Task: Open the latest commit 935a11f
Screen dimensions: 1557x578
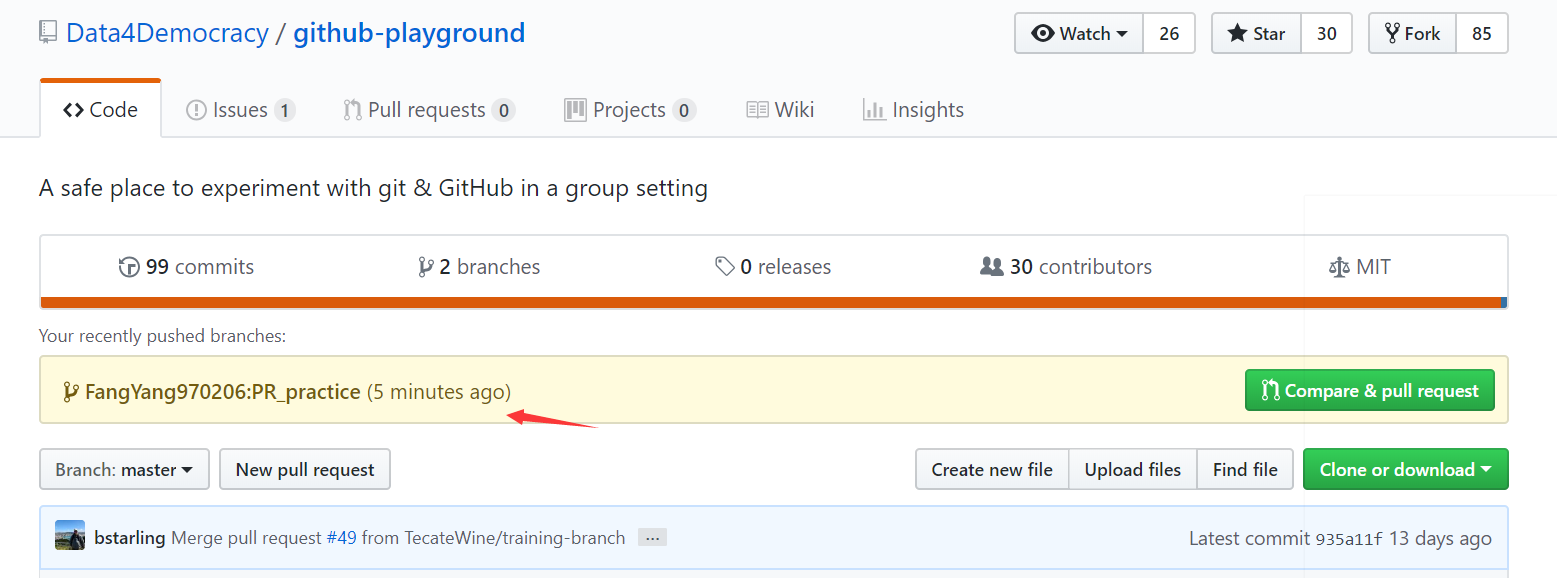Action: click(x=1348, y=539)
